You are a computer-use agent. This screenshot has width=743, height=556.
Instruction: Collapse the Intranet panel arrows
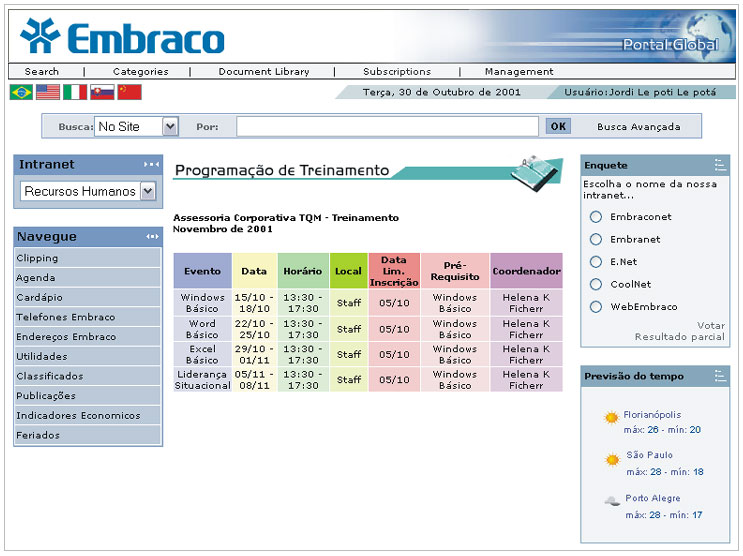point(151,164)
